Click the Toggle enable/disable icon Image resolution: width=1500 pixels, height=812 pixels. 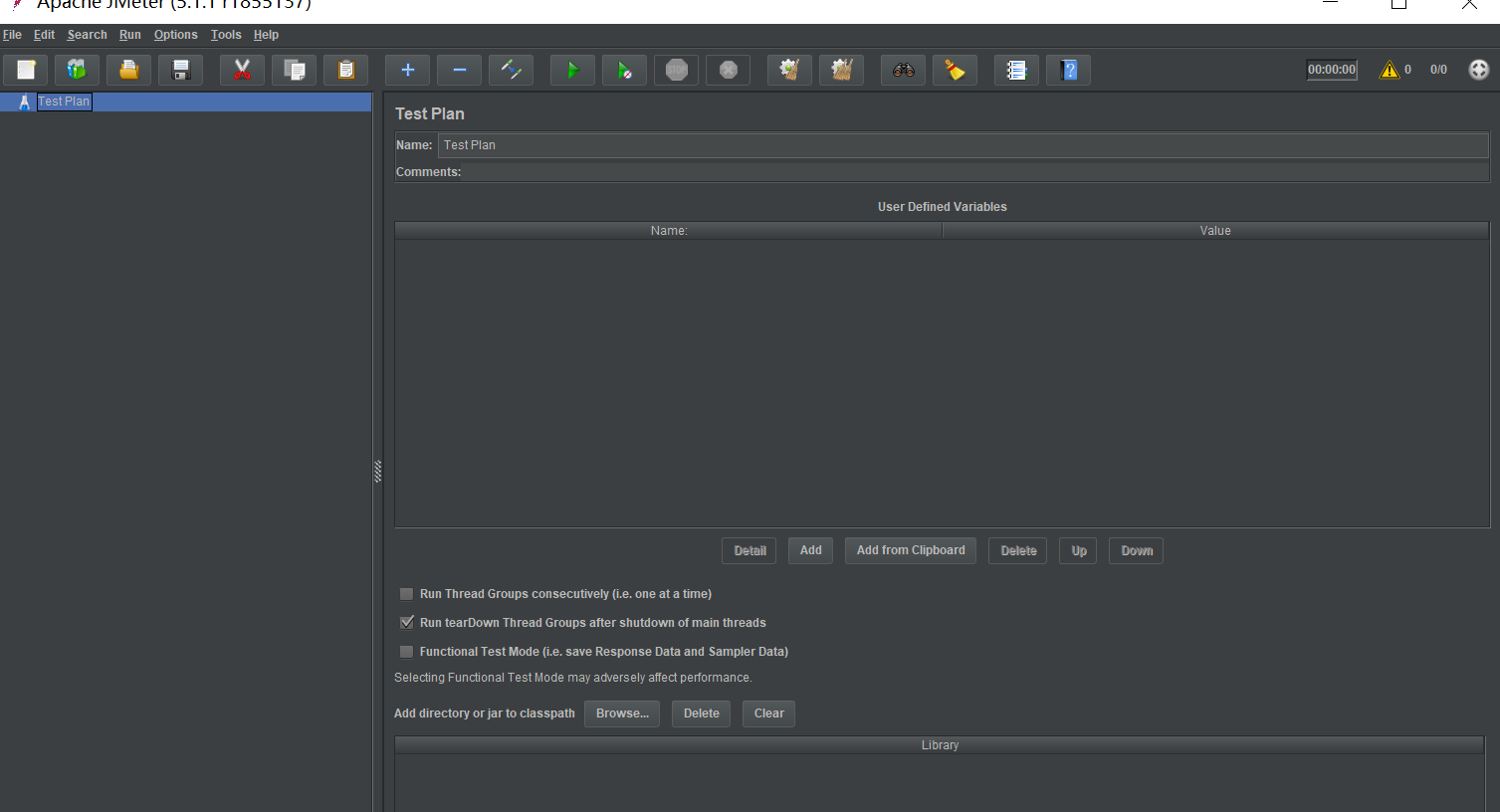tap(511, 70)
